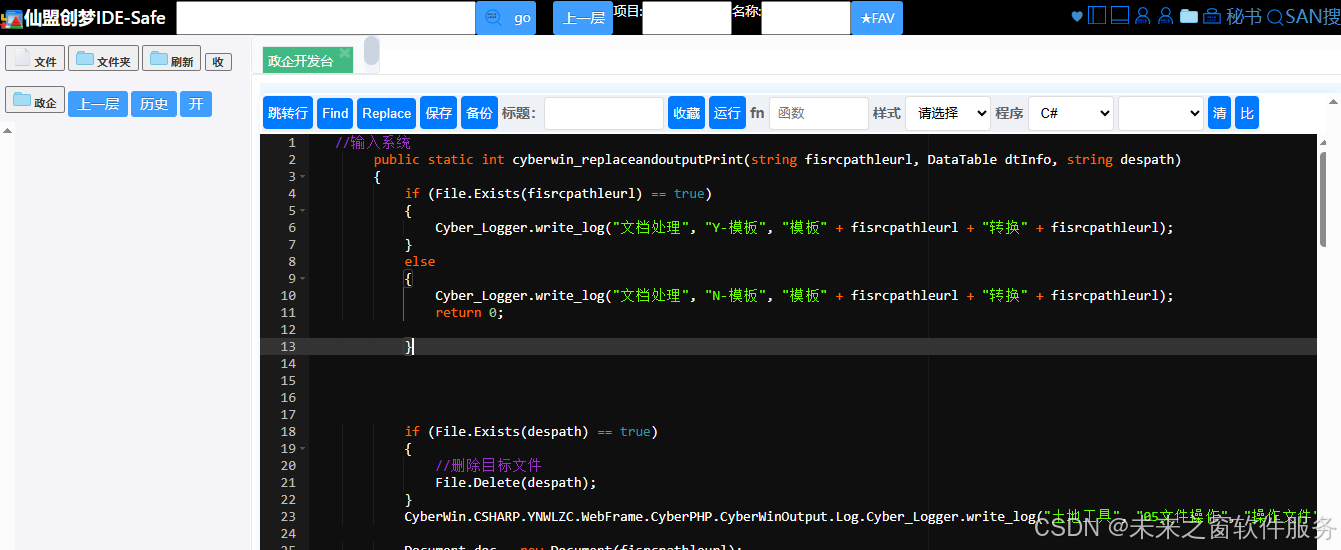The image size is (1341, 550).
Task: Click sidebar 上一层 button
Action: pyautogui.click(x=98, y=104)
